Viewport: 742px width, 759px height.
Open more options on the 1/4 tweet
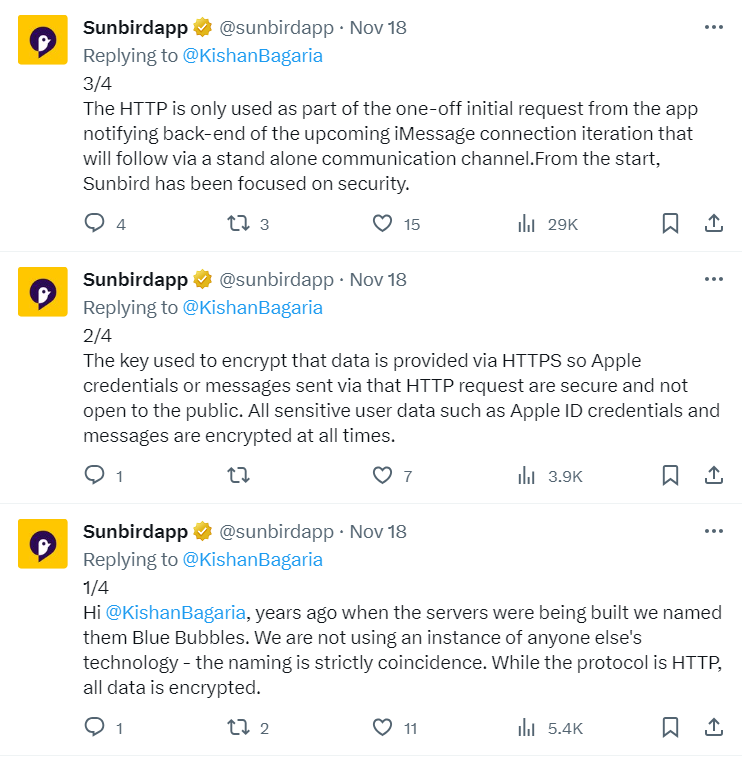(713, 531)
